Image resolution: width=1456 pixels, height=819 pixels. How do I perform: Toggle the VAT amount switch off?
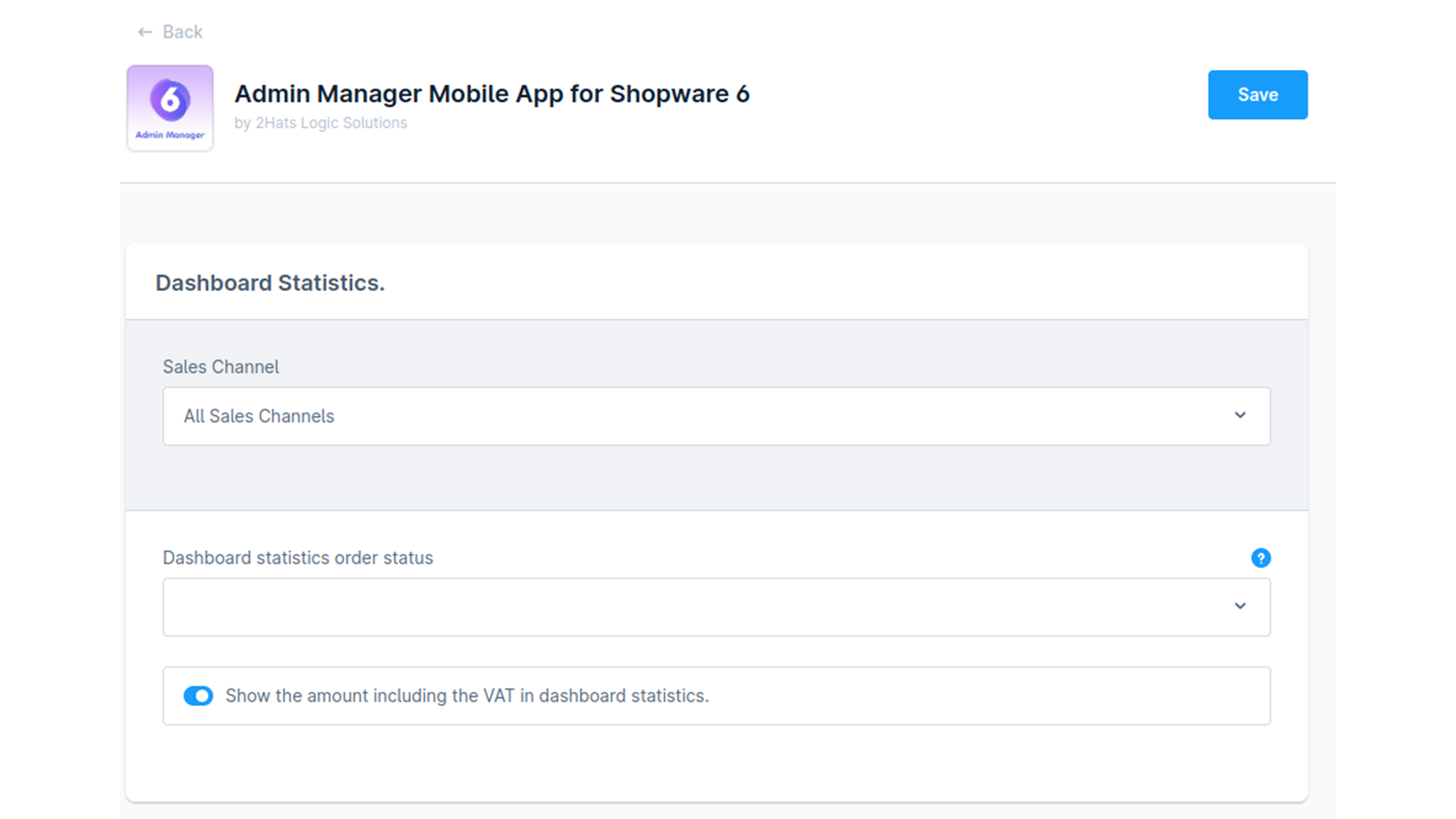tap(199, 696)
